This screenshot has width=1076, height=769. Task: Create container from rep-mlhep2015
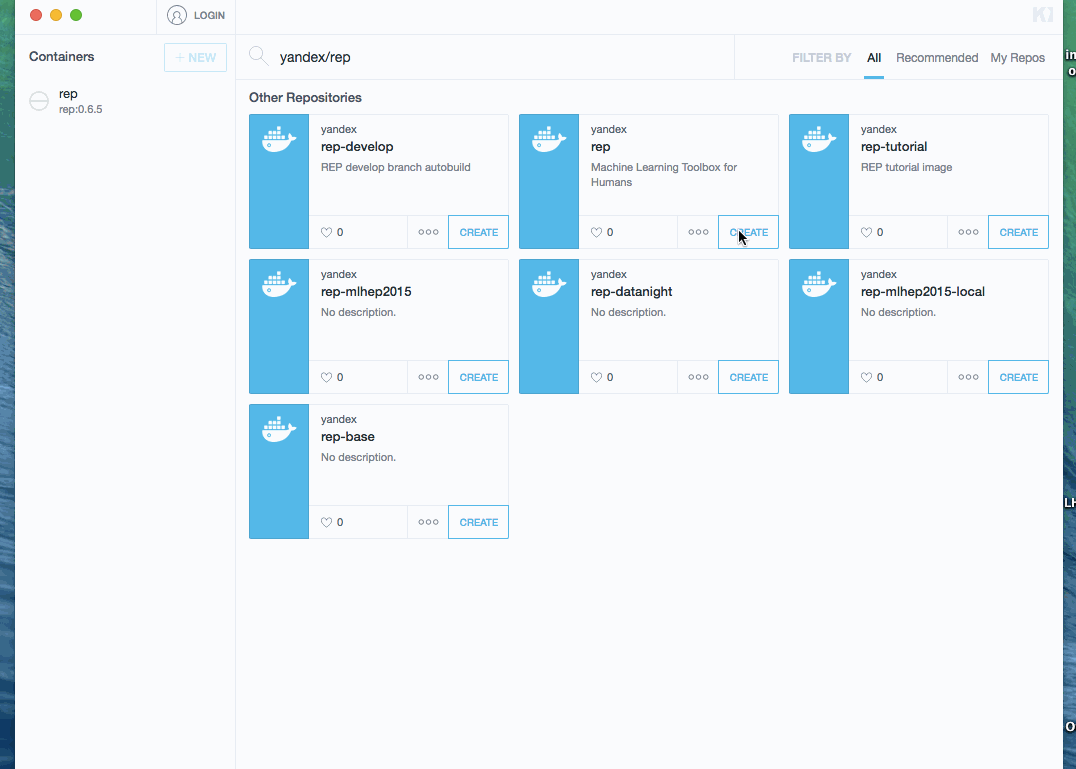[x=478, y=377]
